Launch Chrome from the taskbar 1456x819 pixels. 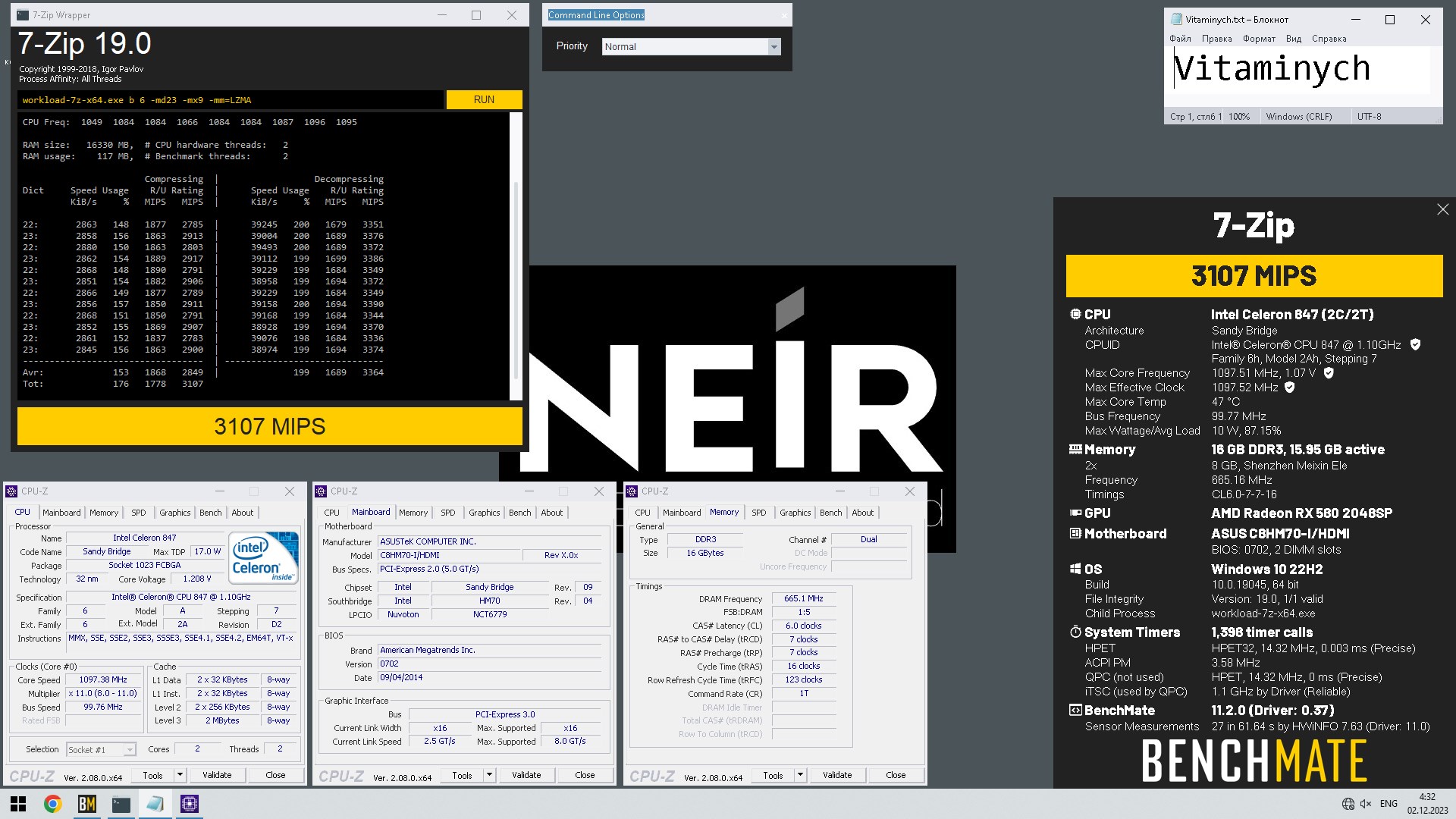coord(52,804)
